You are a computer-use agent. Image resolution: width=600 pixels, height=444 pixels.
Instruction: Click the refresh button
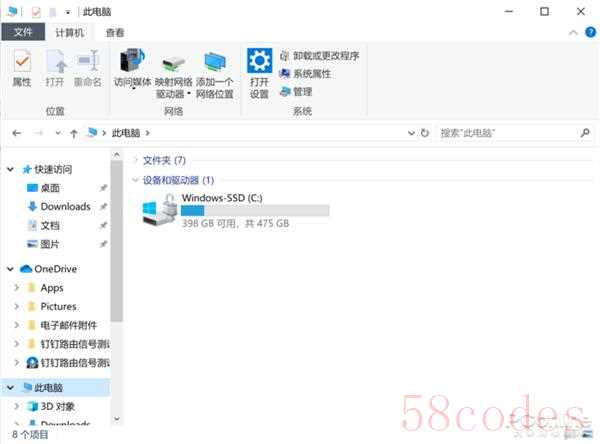pyautogui.click(x=424, y=133)
